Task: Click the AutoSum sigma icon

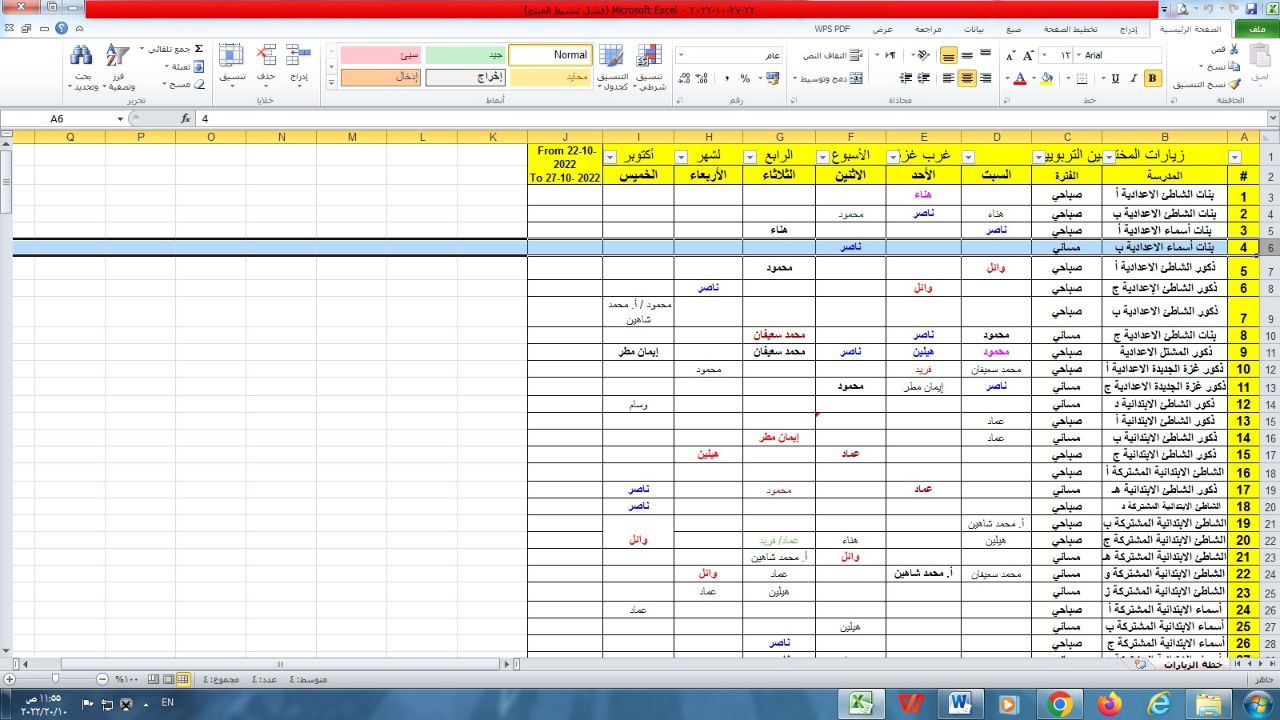Action: [198, 48]
